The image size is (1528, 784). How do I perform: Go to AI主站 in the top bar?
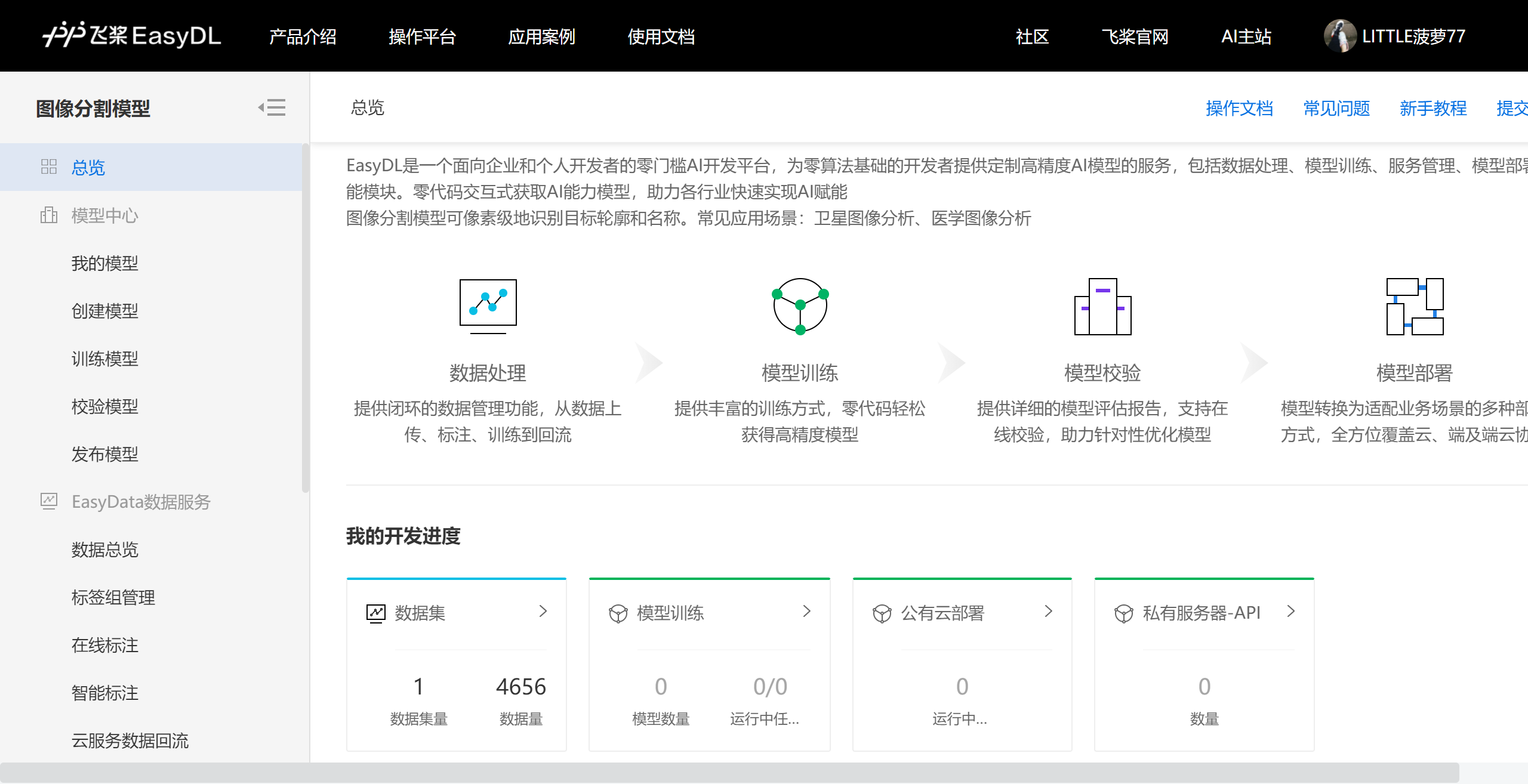pos(1246,36)
